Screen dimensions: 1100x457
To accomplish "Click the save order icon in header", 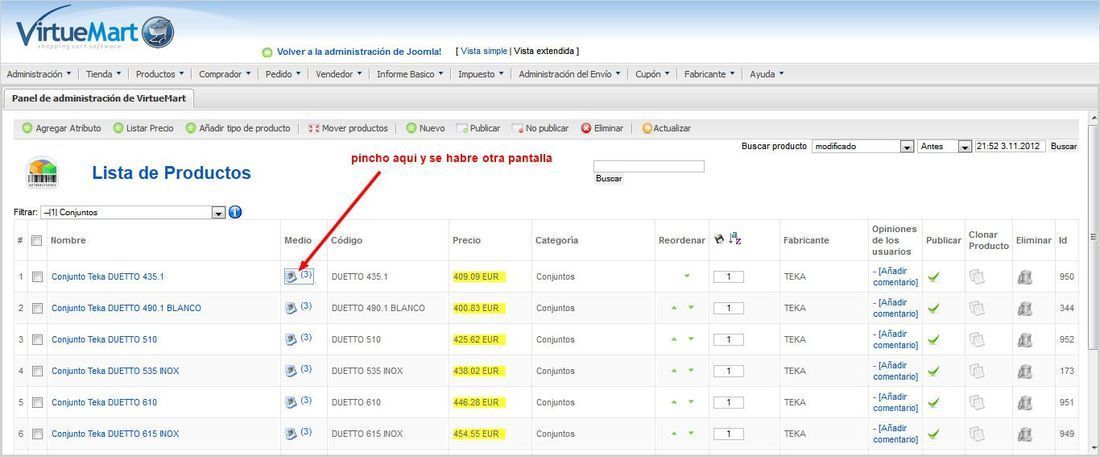I will click(719, 239).
